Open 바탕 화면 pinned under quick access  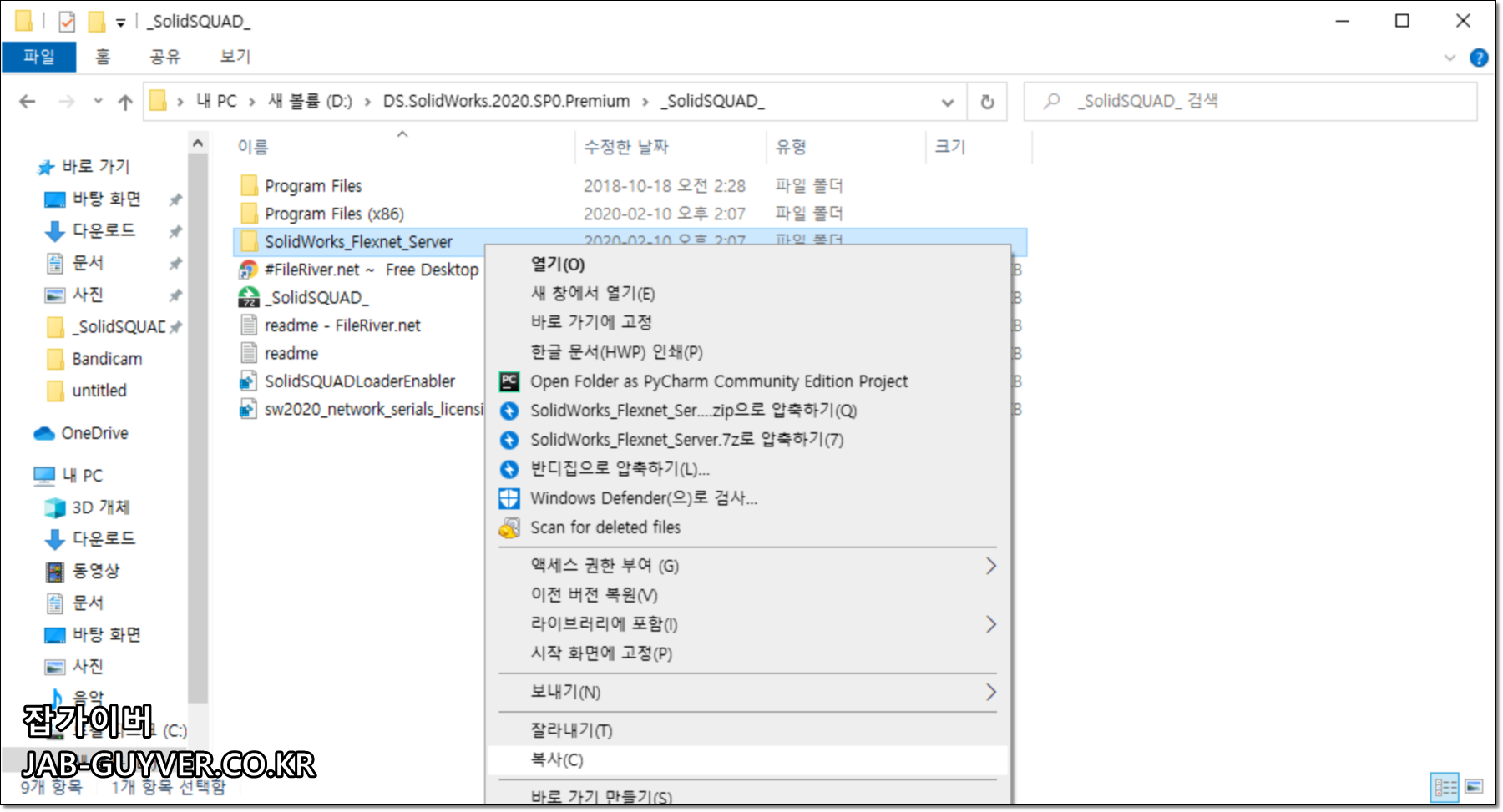click(93, 199)
